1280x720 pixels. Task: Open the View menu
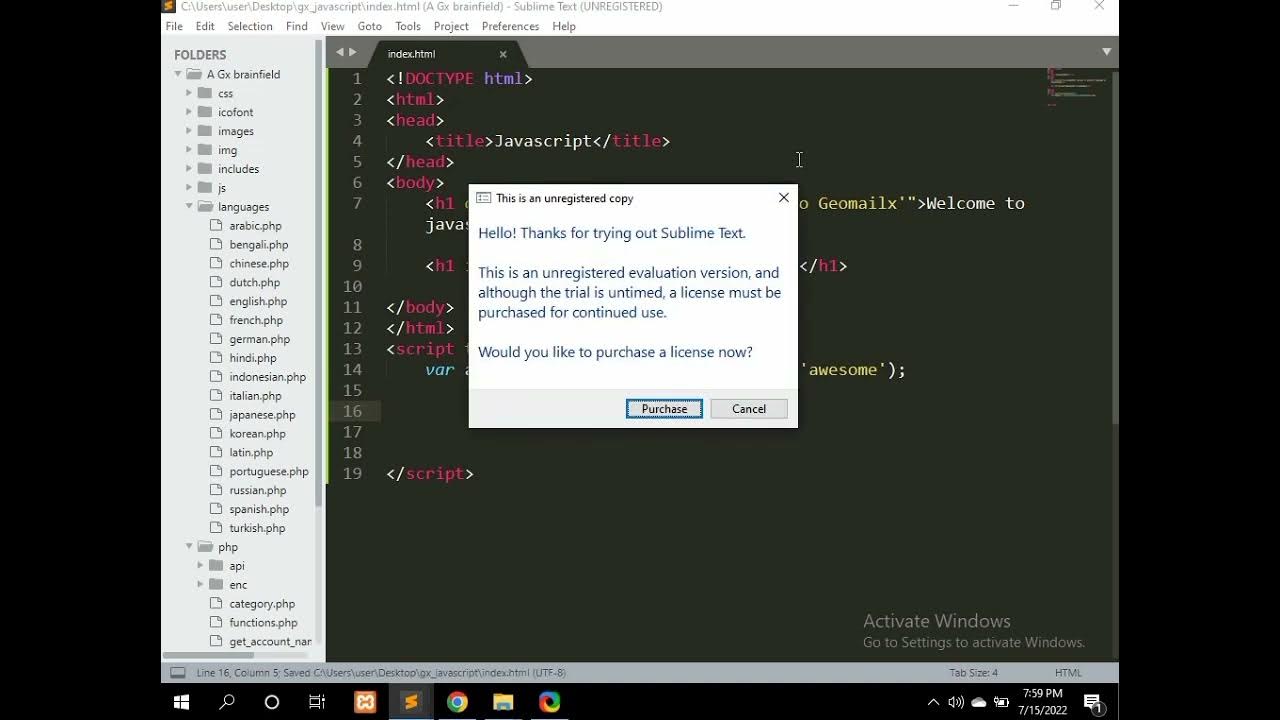coord(333,26)
